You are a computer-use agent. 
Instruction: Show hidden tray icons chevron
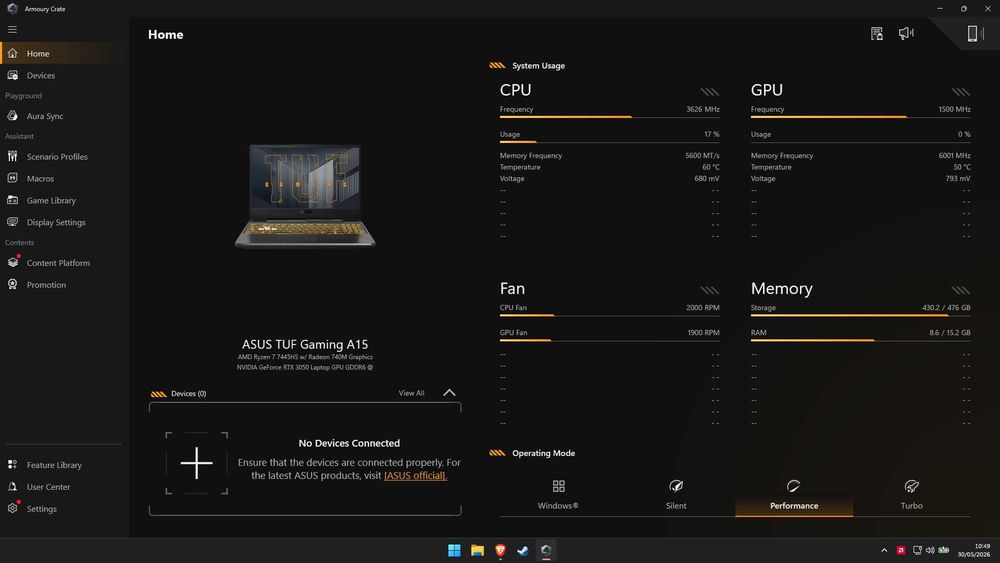tap(884, 550)
